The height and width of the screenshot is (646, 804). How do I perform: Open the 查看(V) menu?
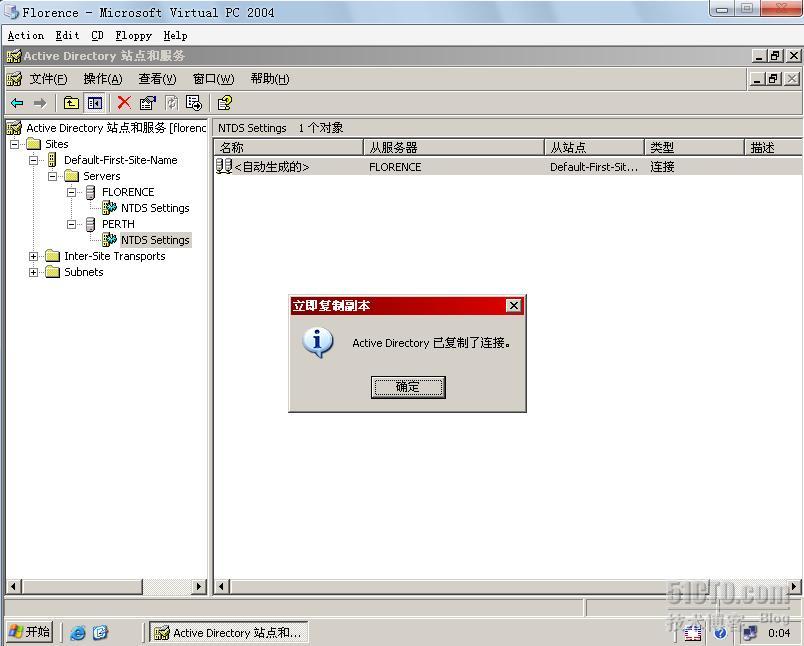pyautogui.click(x=157, y=79)
